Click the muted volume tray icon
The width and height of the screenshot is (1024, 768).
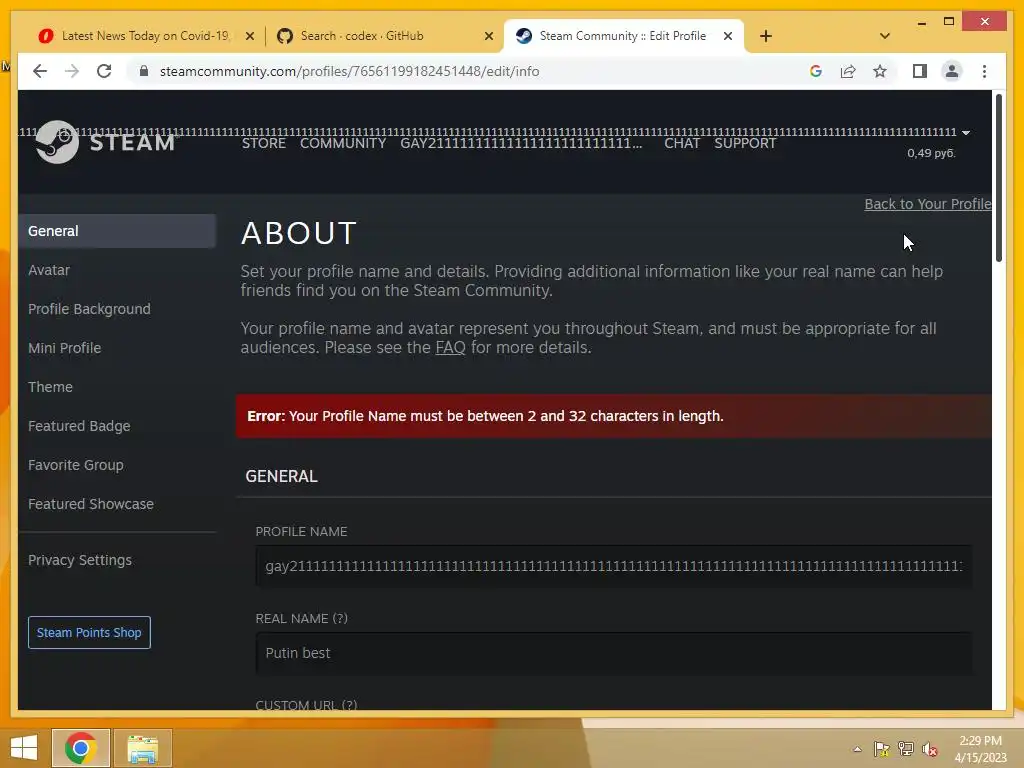[930, 749]
